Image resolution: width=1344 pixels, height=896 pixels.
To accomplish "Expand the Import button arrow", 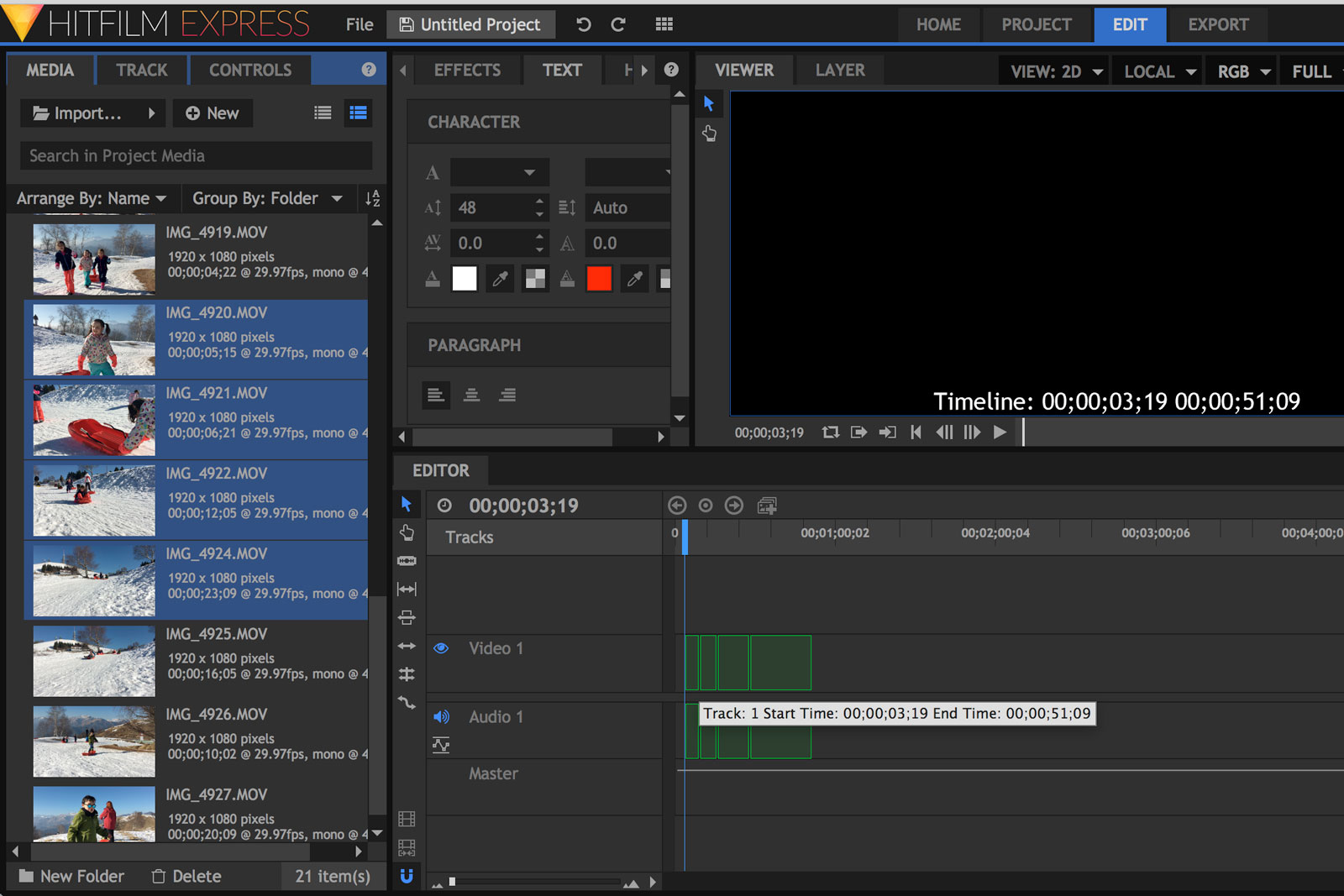I will click(152, 113).
